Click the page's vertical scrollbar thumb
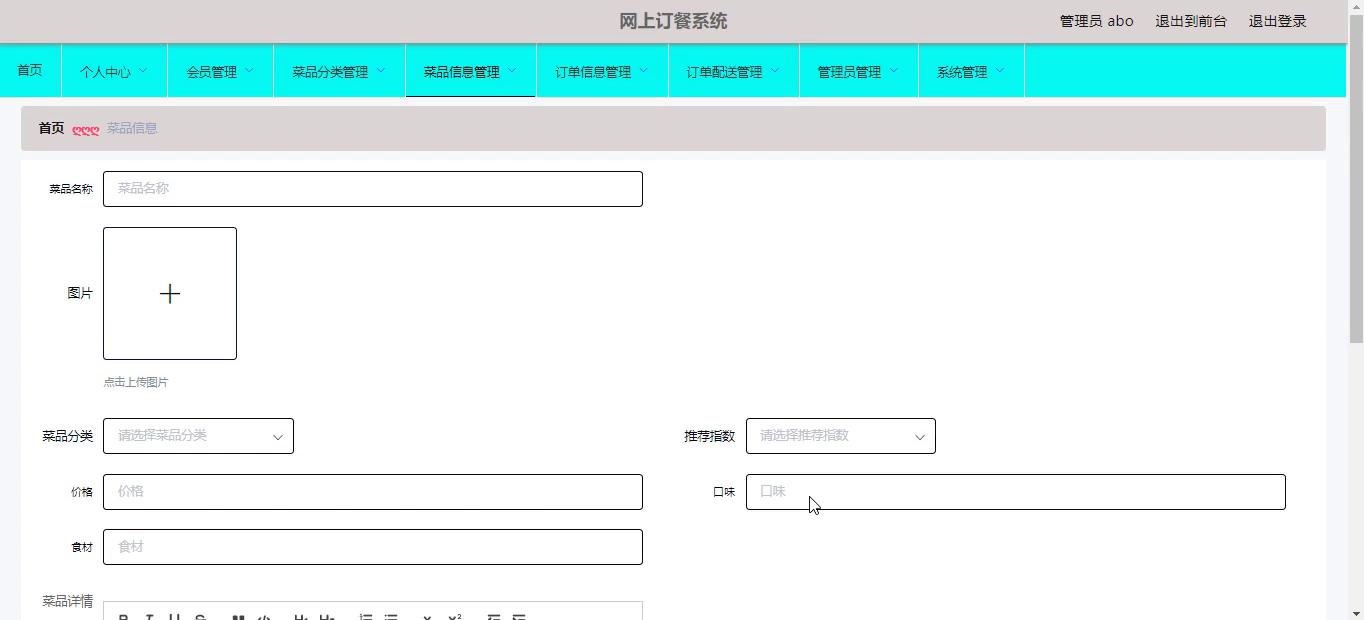Screen dimensions: 1364x620 click(1356, 180)
